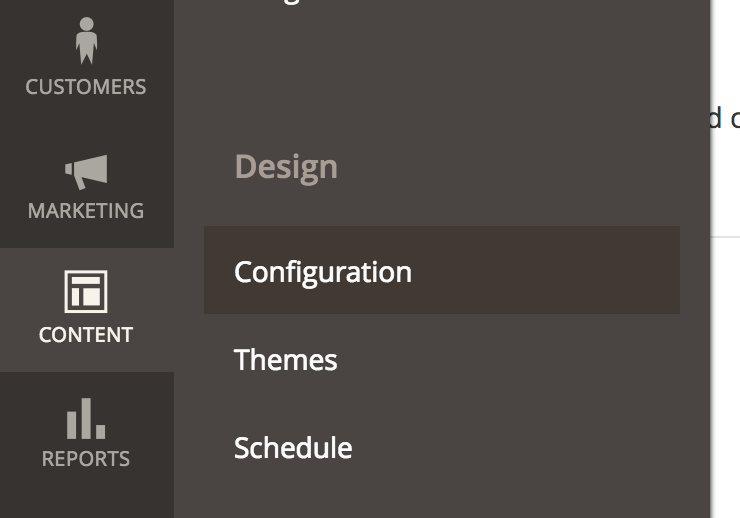Click the Customers person icon
The width and height of the screenshot is (740, 518).
[86, 41]
